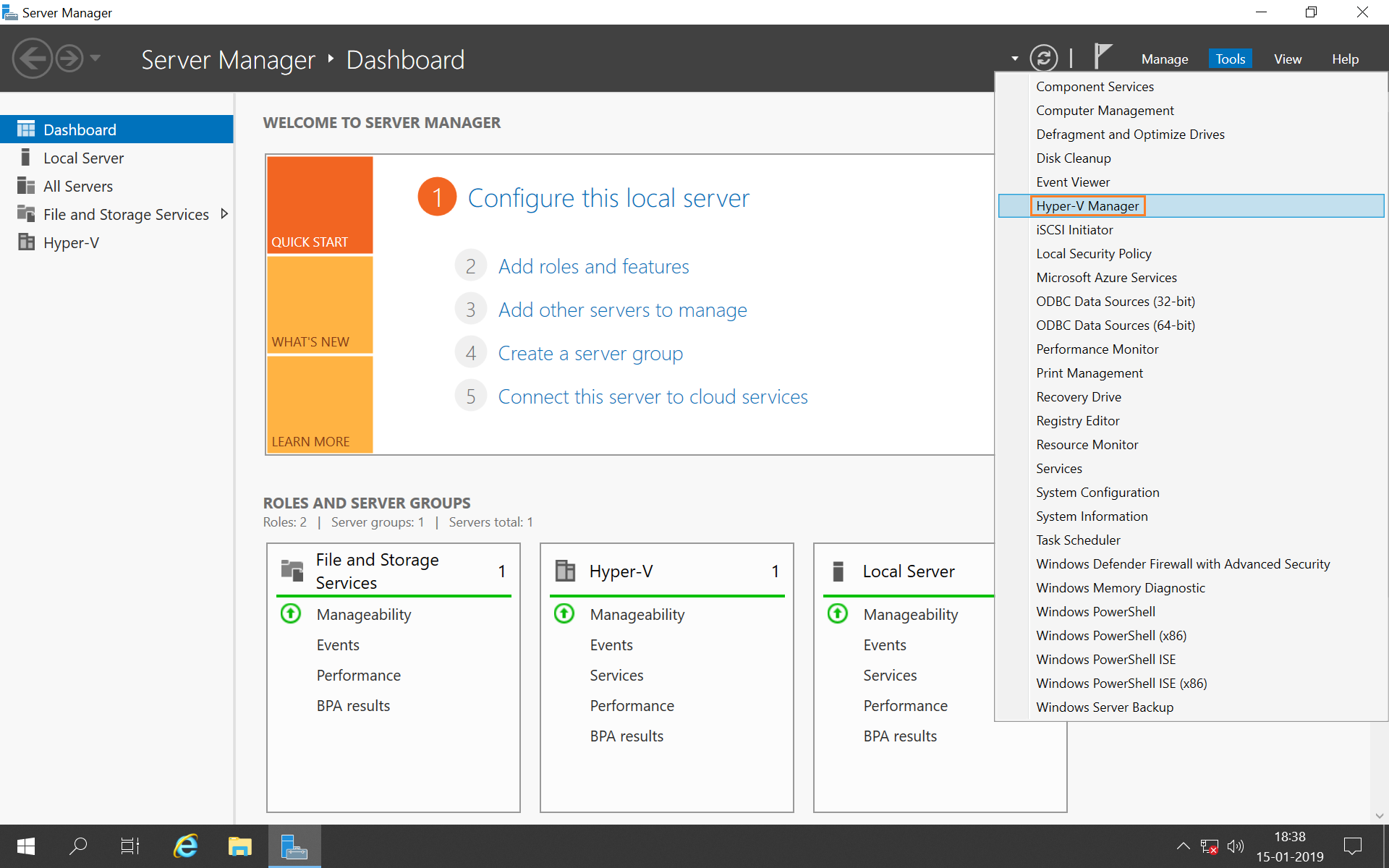This screenshot has height=868, width=1389.
Task: Open the View menu
Action: (x=1288, y=59)
